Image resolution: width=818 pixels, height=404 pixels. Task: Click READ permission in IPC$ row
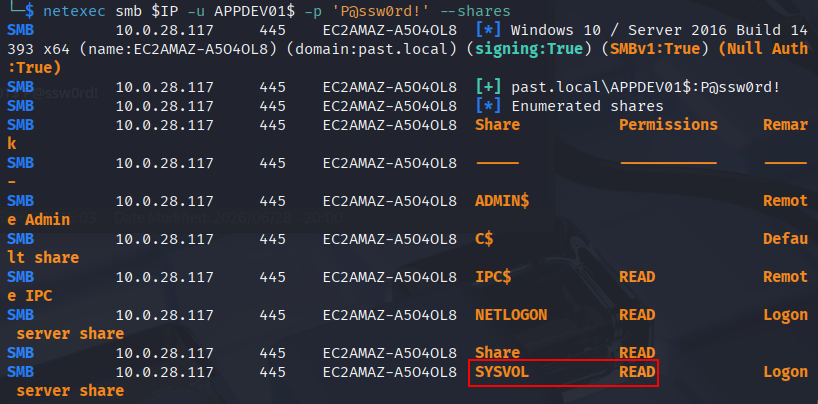(637, 277)
